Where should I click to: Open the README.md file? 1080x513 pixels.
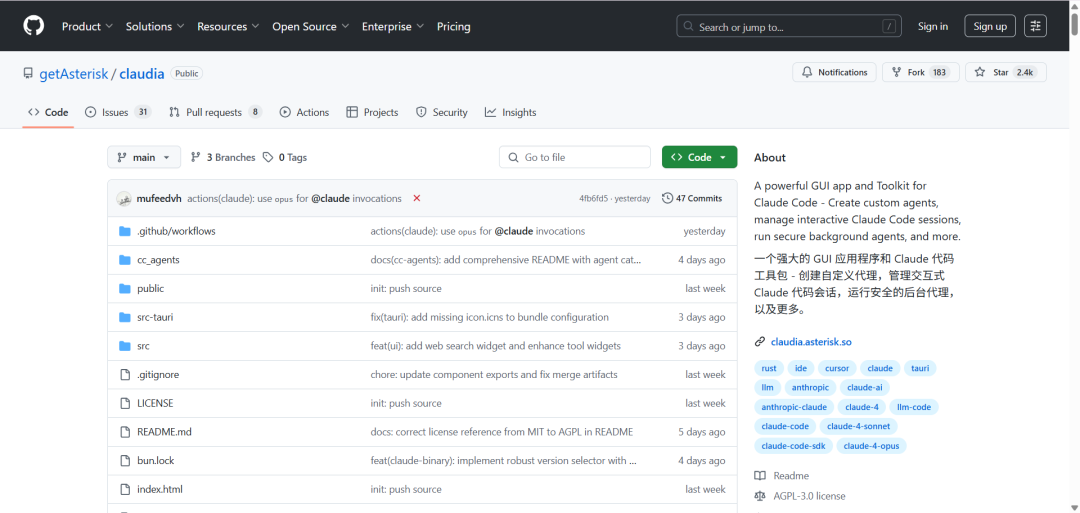[x=164, y=432]
